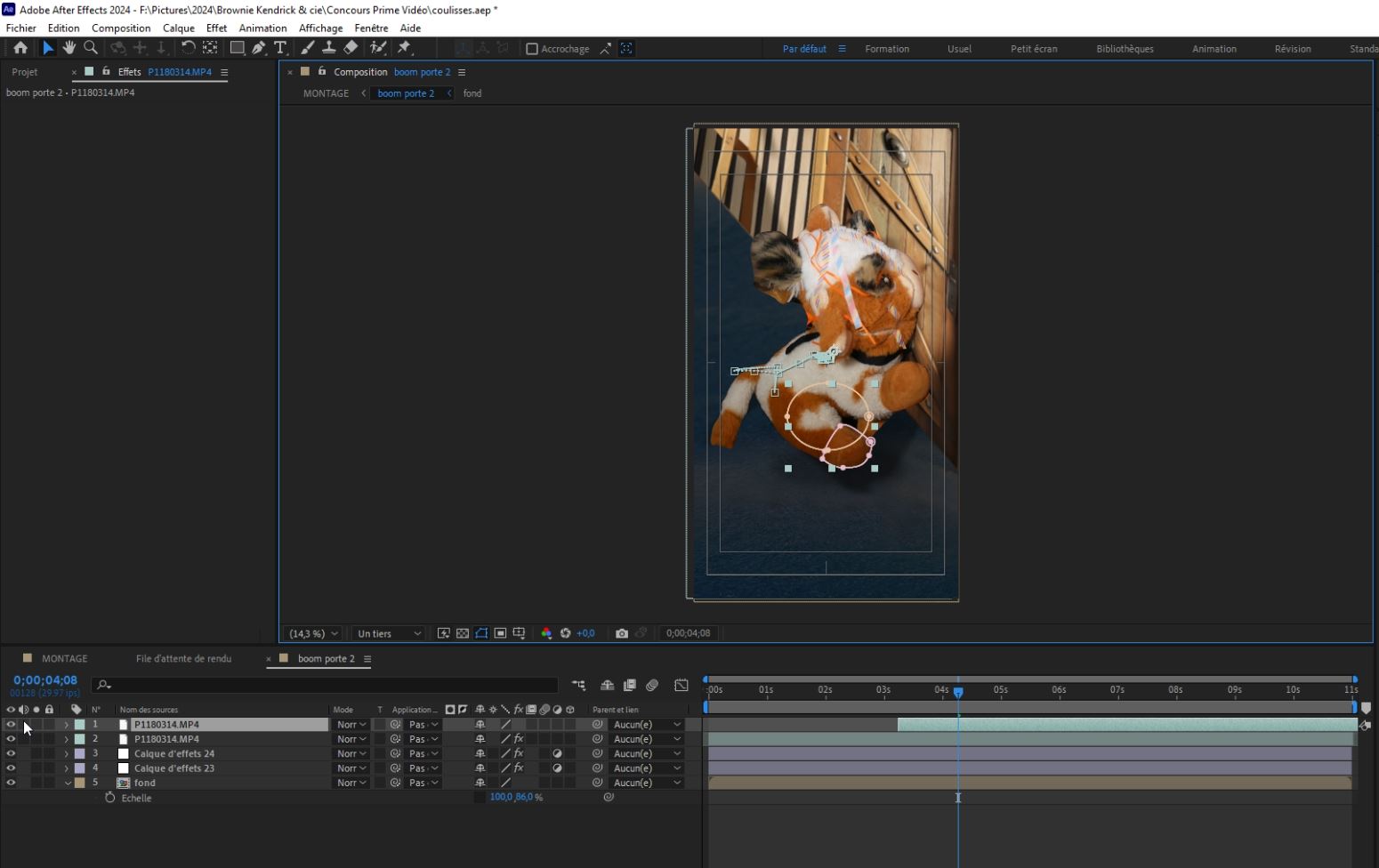Collapse the fond layer properties
The height and width of the screenshot is (868, 1379).
click(x=67, y=783)
